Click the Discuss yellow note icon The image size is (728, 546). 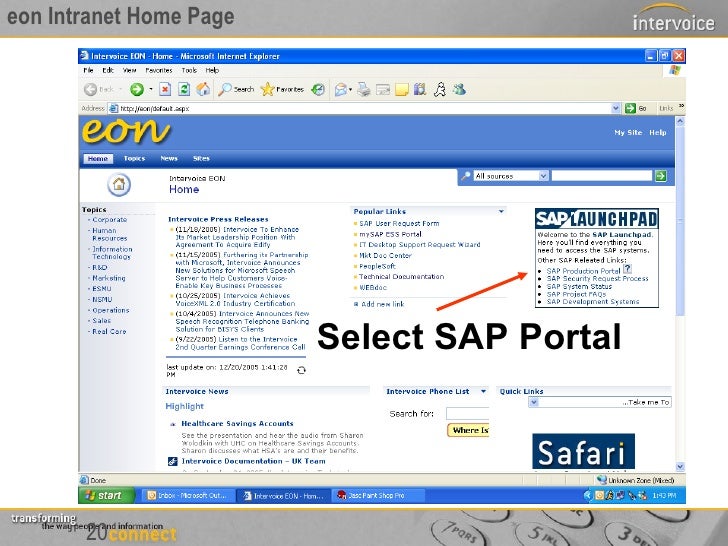402,89
